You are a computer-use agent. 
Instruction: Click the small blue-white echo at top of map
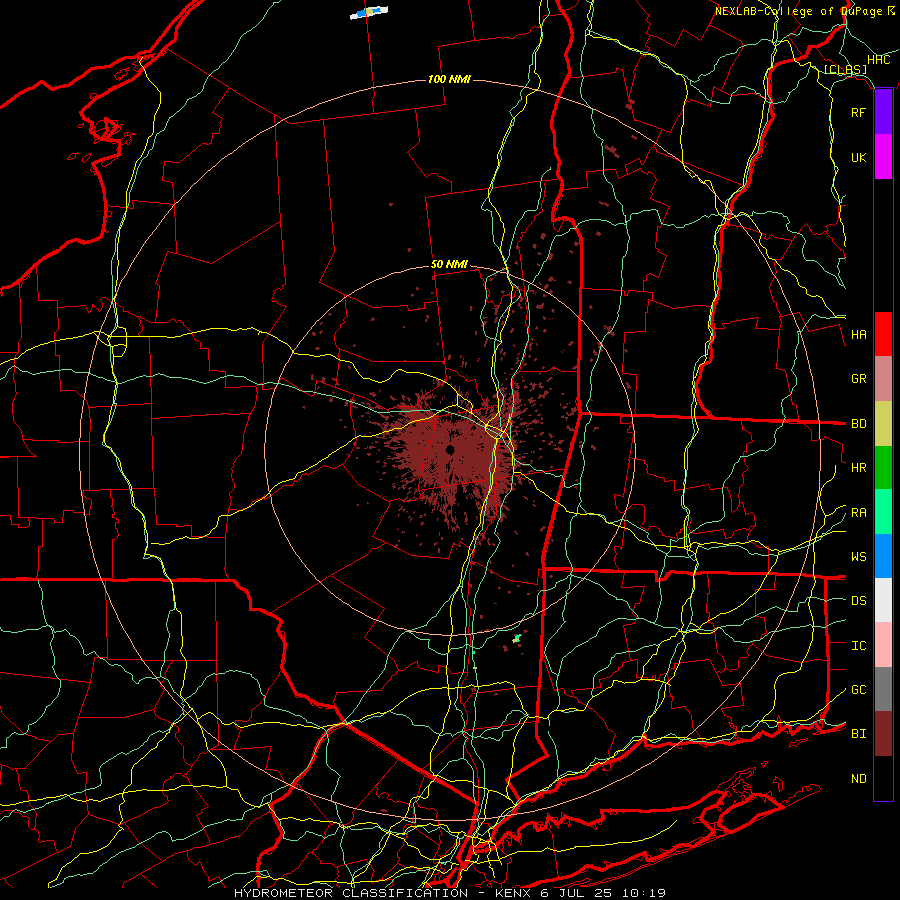[x=369, y=12]
